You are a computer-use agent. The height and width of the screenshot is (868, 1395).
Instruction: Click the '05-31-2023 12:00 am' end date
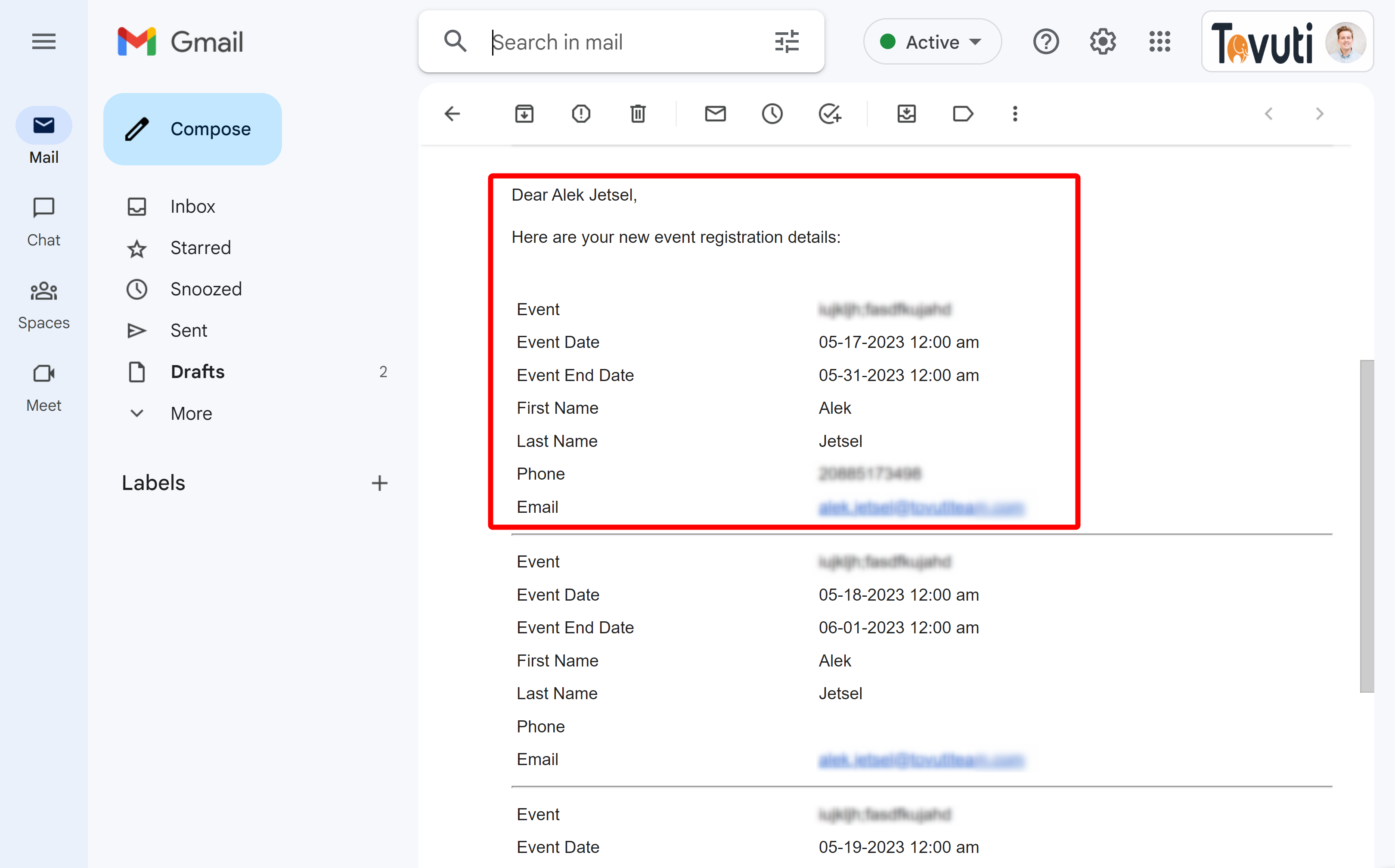pyautogui.click(x=899, y=375)
